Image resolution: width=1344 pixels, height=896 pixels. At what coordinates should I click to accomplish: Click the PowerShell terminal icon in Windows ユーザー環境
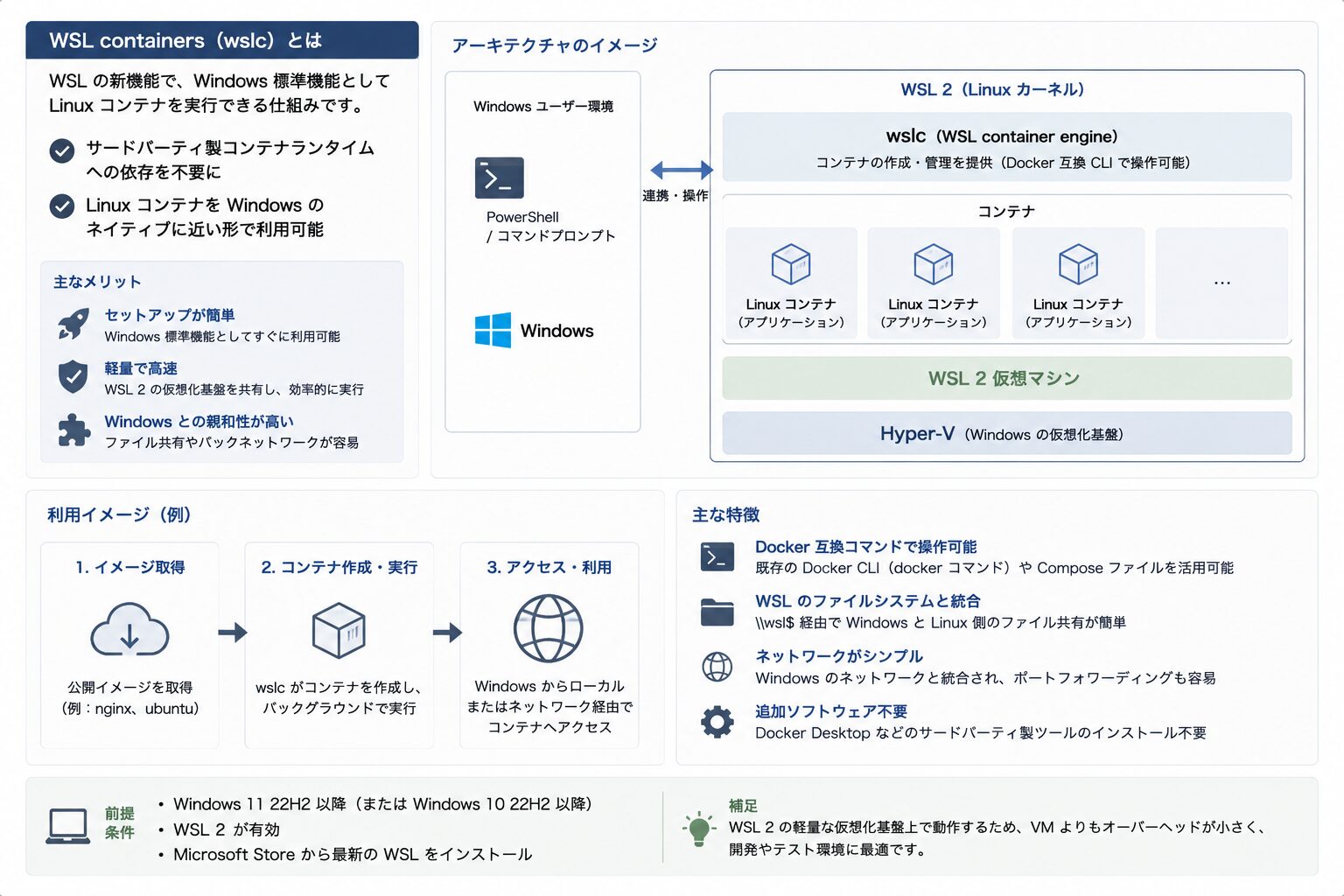499,178
